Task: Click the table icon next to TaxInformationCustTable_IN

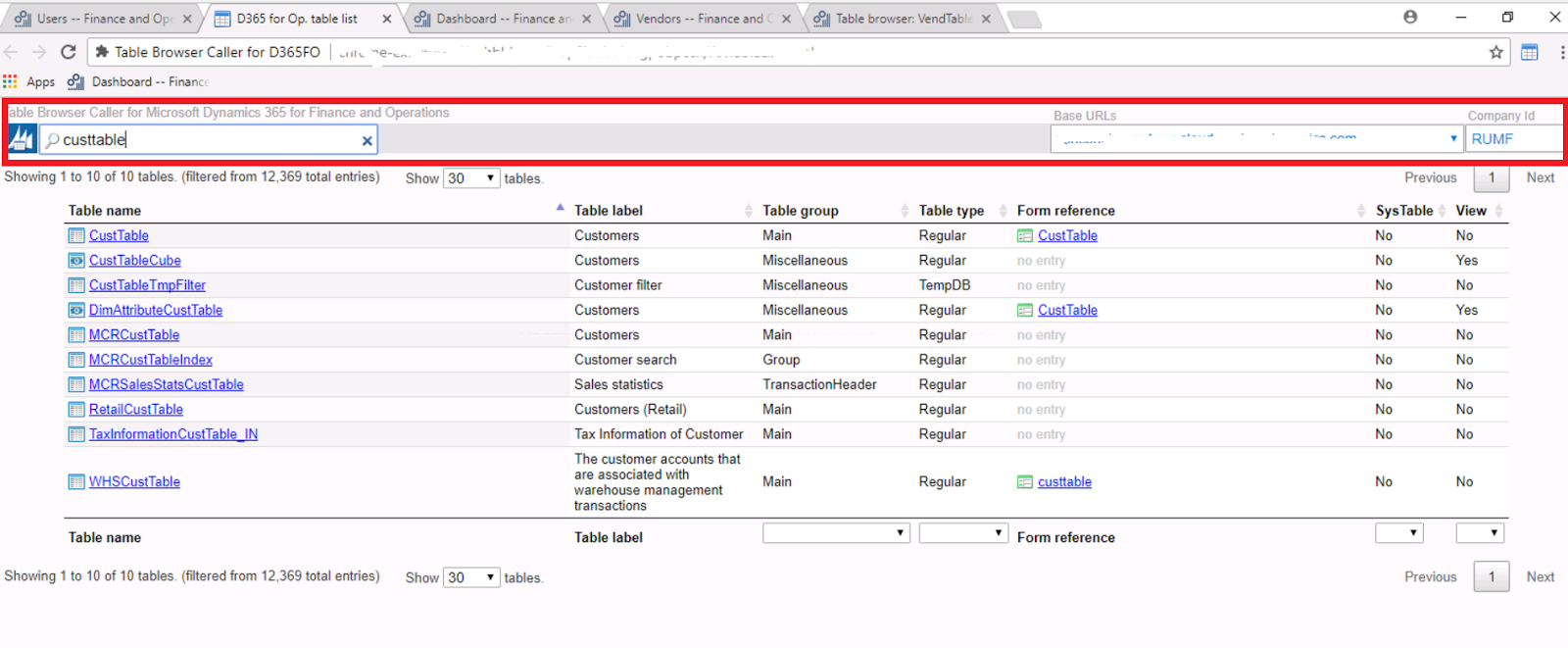Action: (x=76, y=434)
